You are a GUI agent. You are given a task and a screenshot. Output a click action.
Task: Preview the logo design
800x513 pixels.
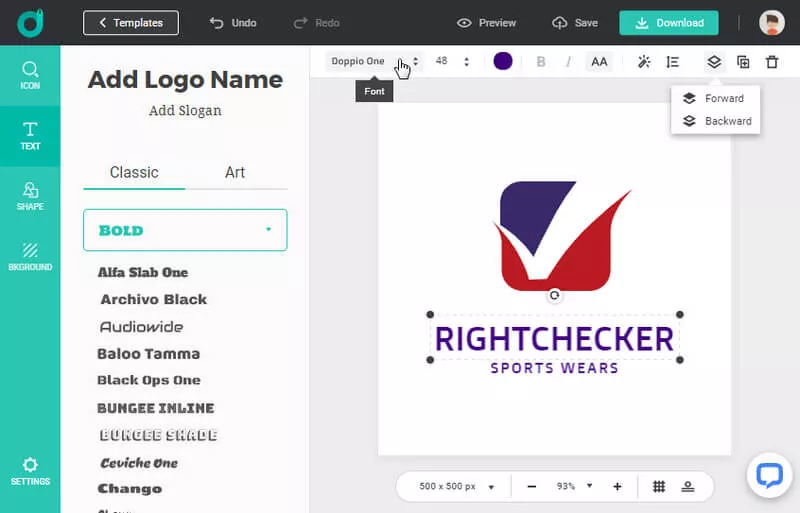tap(486, 23)
